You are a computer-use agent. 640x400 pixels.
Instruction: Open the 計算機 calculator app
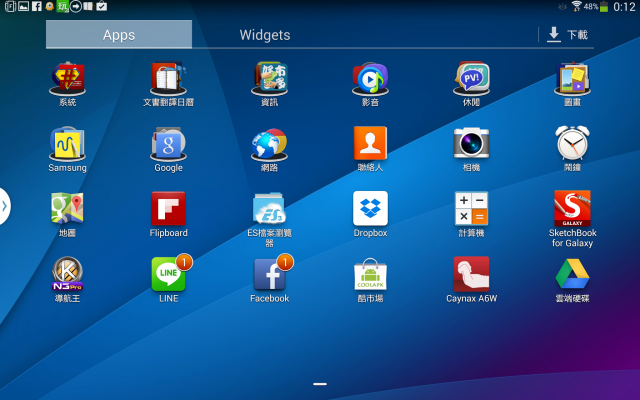pyautogui.click(x=471, y=208)
